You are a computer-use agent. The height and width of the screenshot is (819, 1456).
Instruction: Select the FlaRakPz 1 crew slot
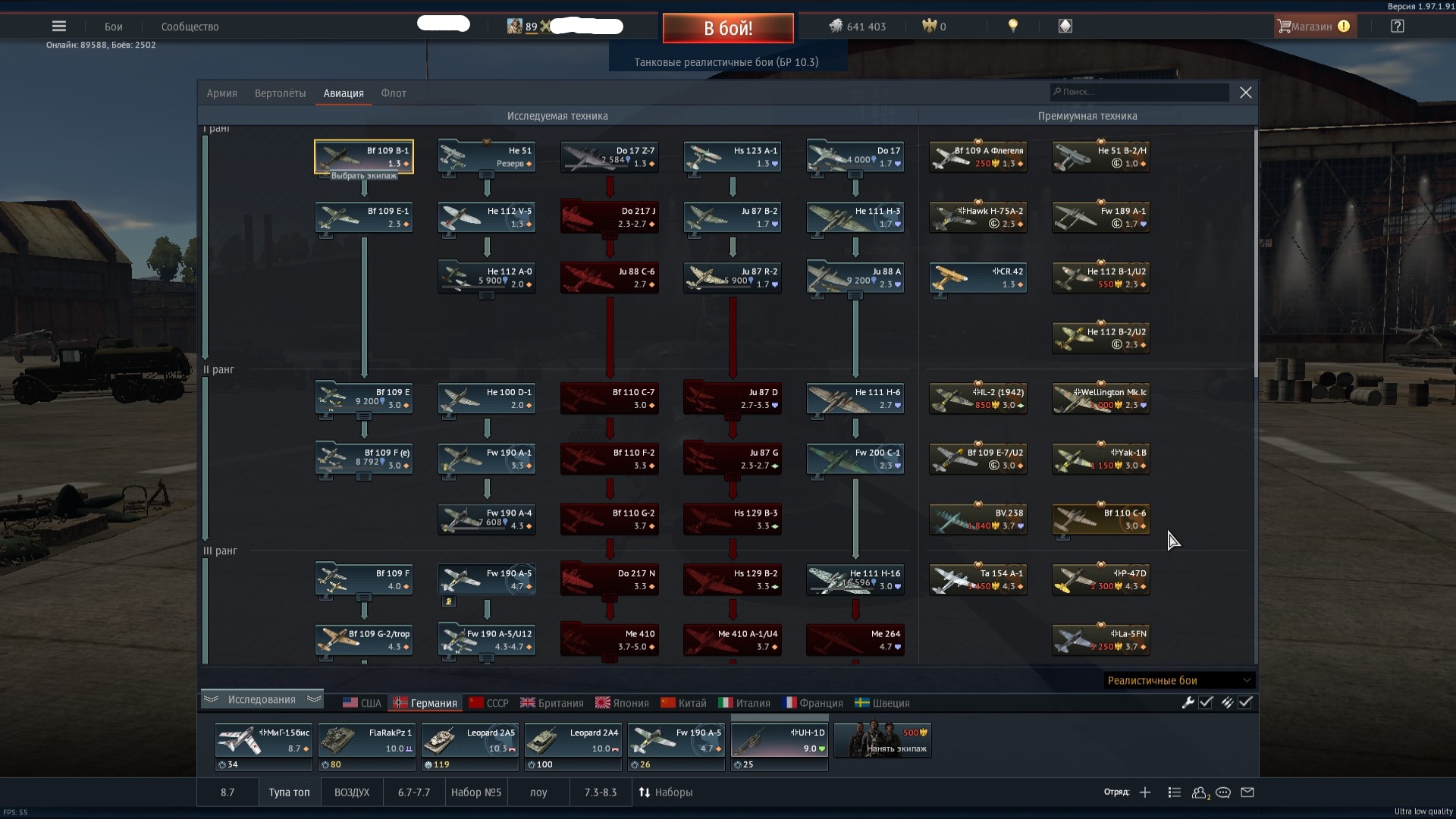(x=367, y=747)
